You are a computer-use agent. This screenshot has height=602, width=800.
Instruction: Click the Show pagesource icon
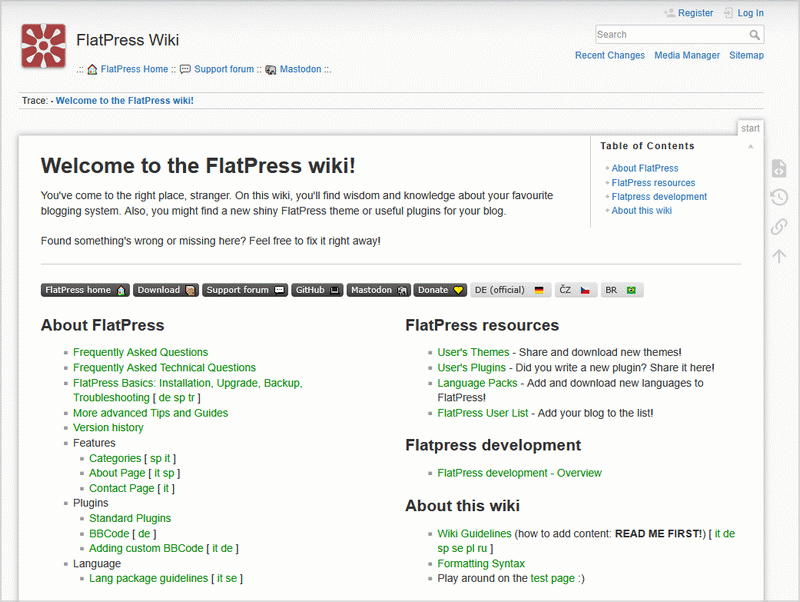[x=778, y=169]
